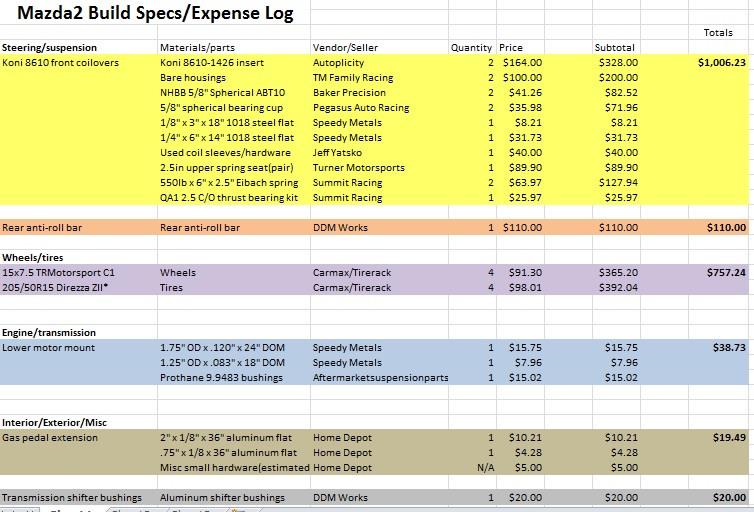Select the 'TM Family Racing' vendor cell
Image resolution: width=754 pixels, height=512 pixels.
point(379,77)
